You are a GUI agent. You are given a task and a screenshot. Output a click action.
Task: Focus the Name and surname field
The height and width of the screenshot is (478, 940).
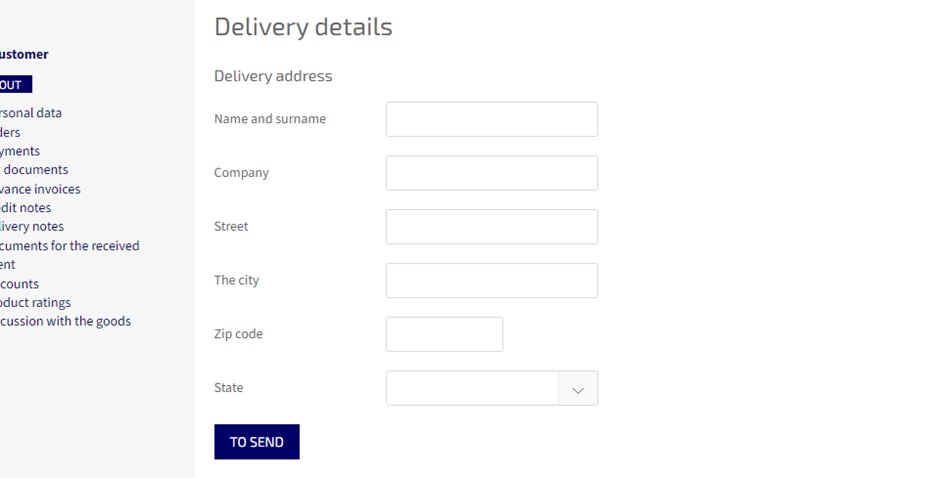pos(492,119)
